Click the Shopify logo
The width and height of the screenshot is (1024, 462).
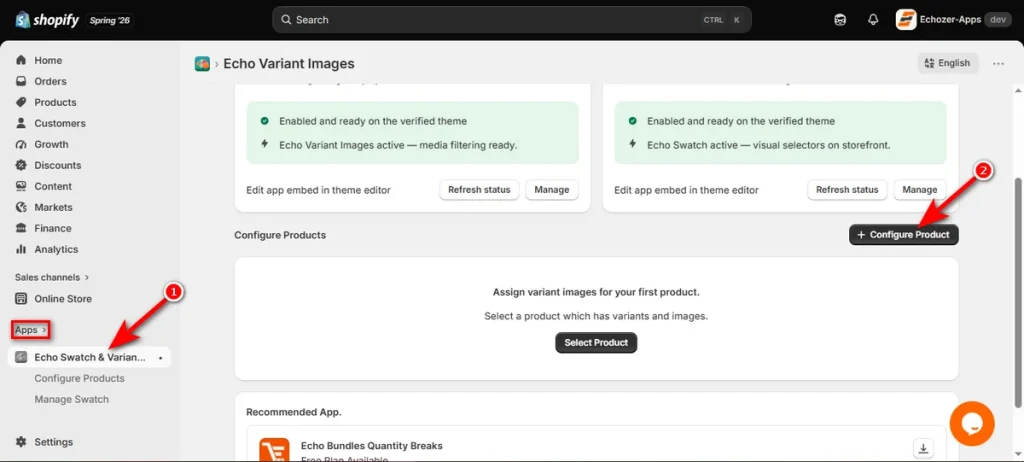click(46, 20)
